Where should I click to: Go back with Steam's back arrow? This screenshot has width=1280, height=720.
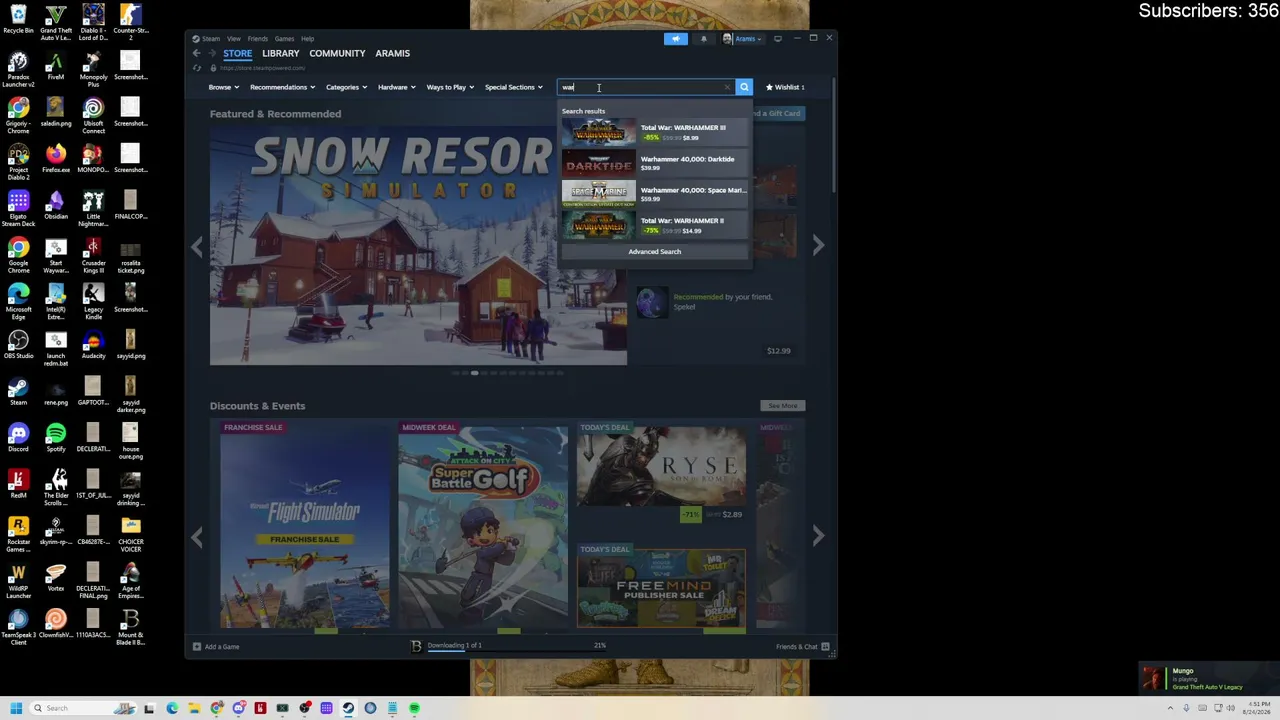(197, 53)
